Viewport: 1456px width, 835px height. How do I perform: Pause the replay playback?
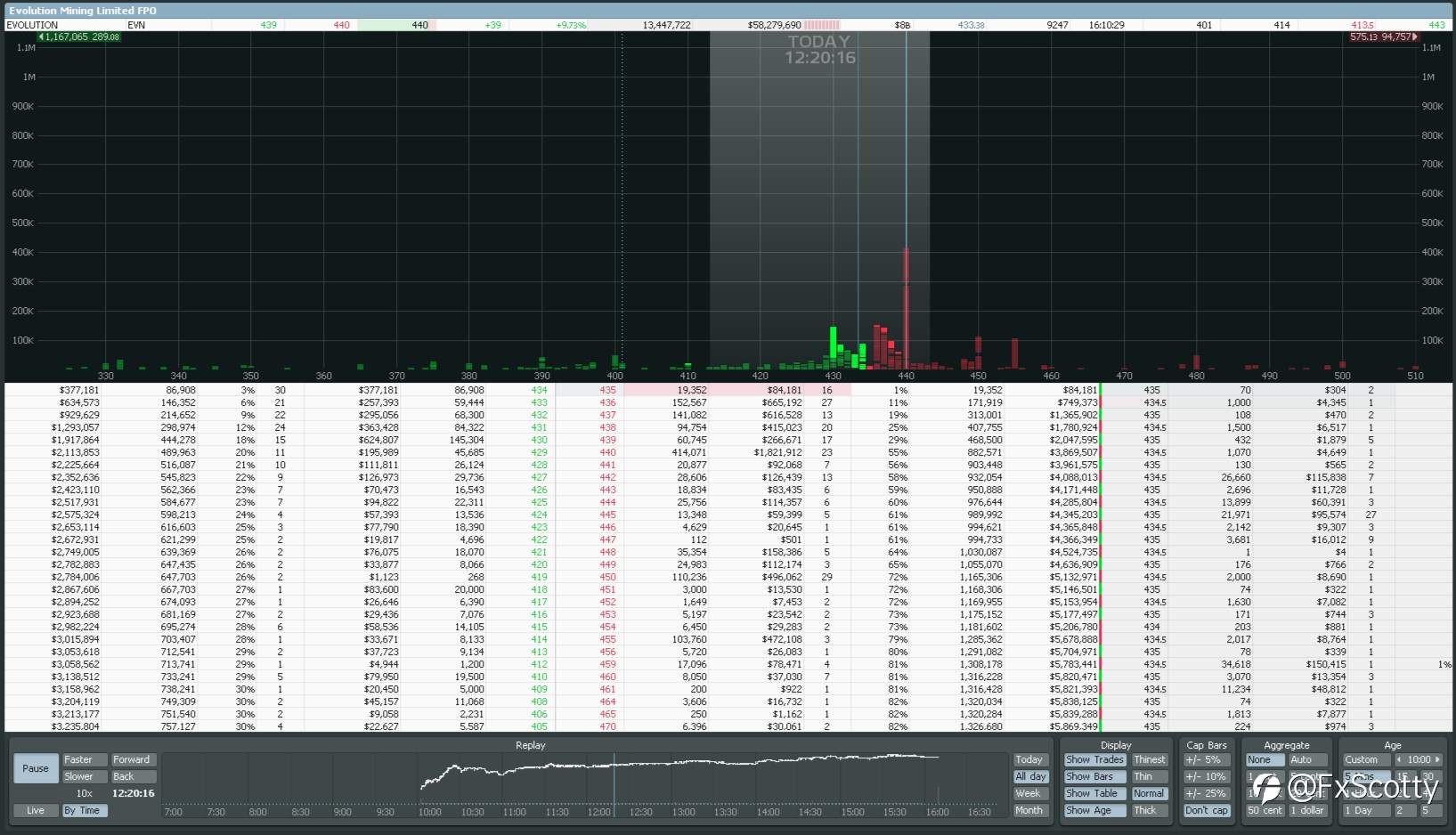[36, 768]
